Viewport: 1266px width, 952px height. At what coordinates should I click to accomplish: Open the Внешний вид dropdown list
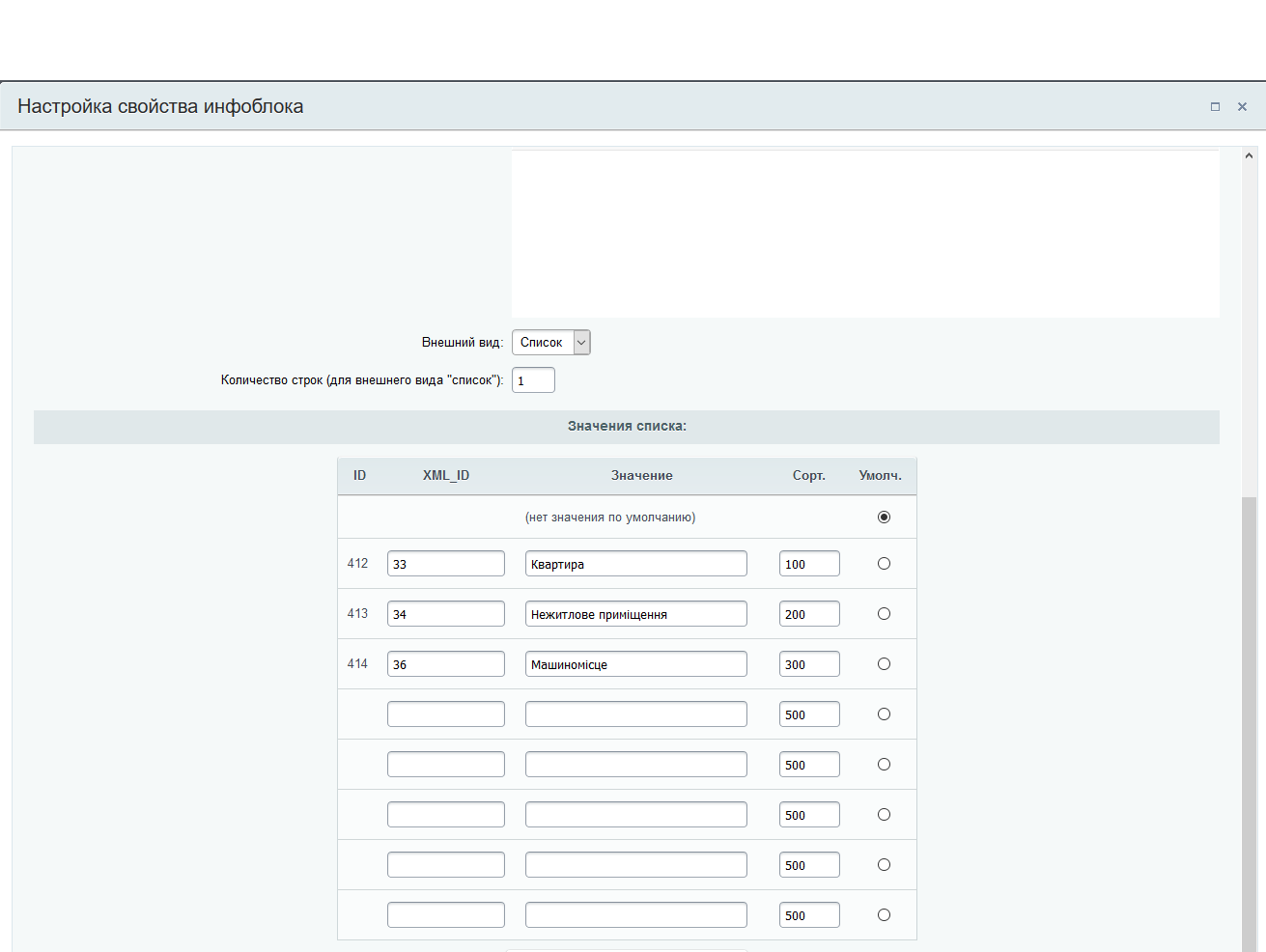pos(550,343)
